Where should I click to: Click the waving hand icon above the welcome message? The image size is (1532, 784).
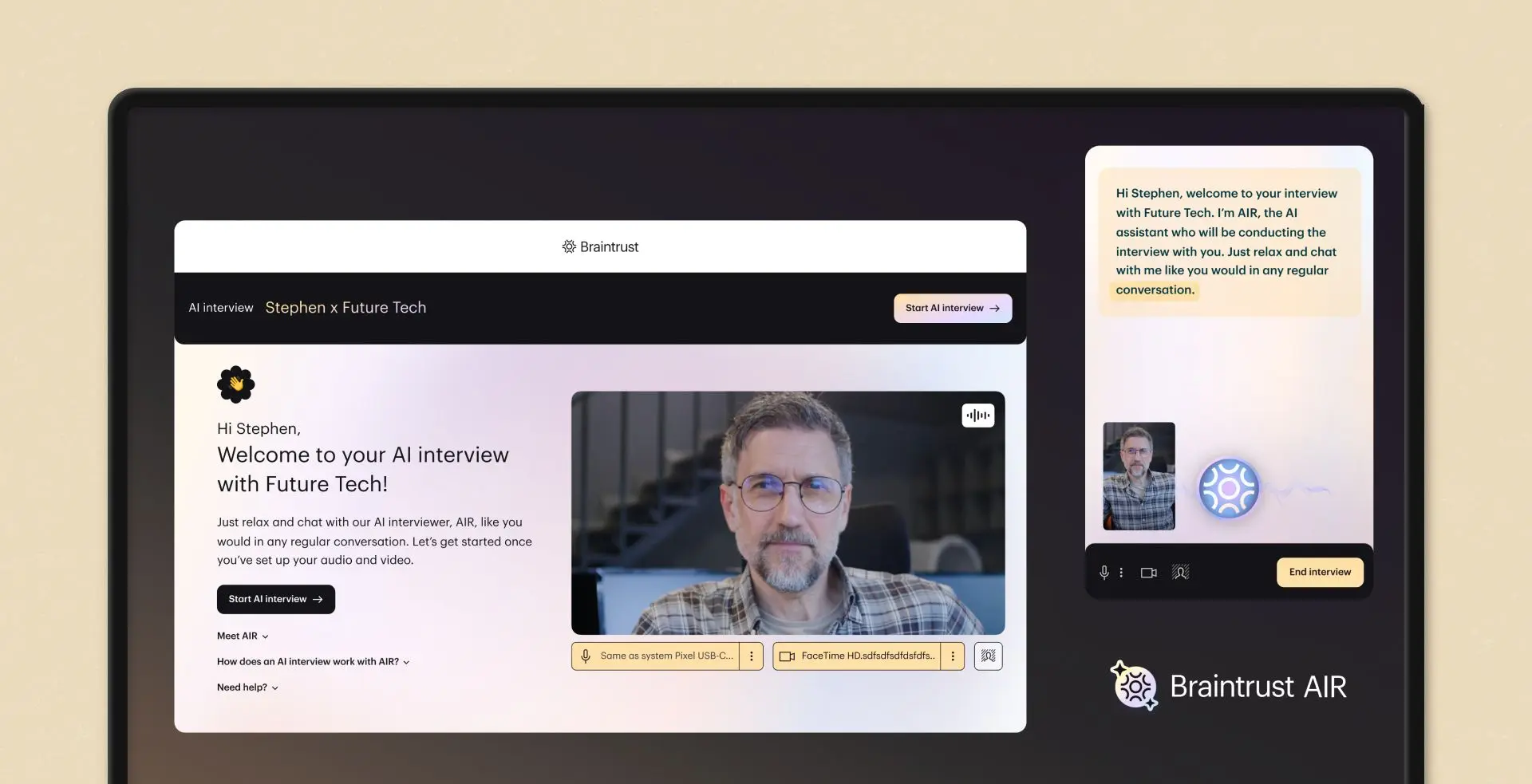236,384
